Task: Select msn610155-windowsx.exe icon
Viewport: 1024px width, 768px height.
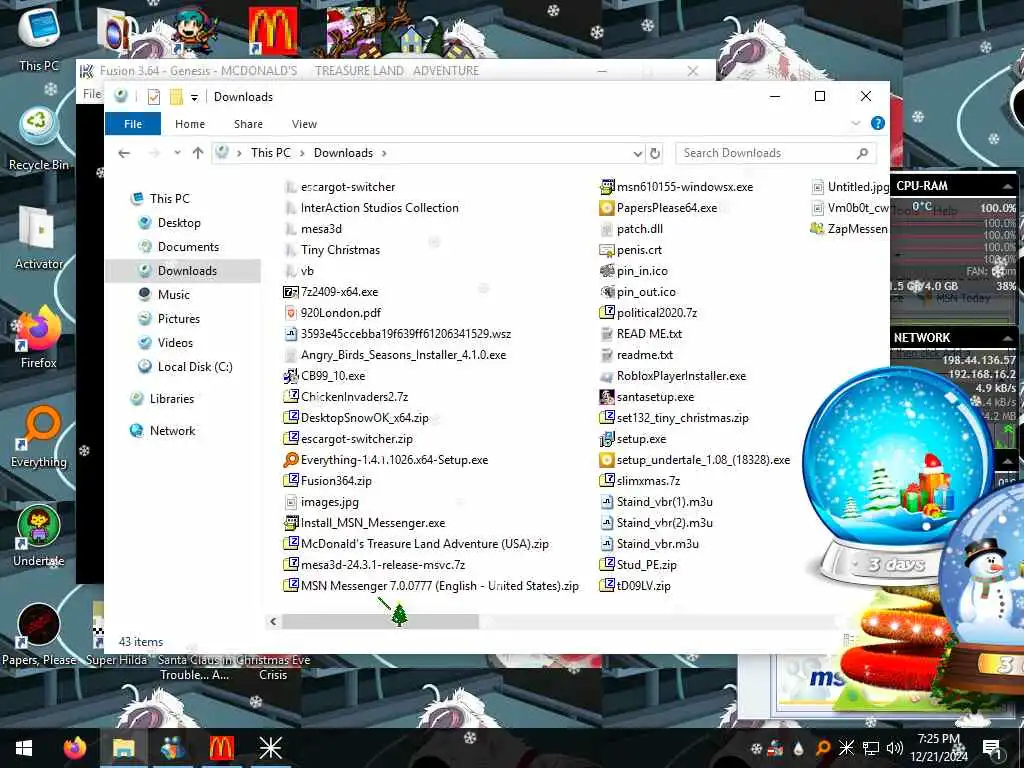Action: coord(607,187)
